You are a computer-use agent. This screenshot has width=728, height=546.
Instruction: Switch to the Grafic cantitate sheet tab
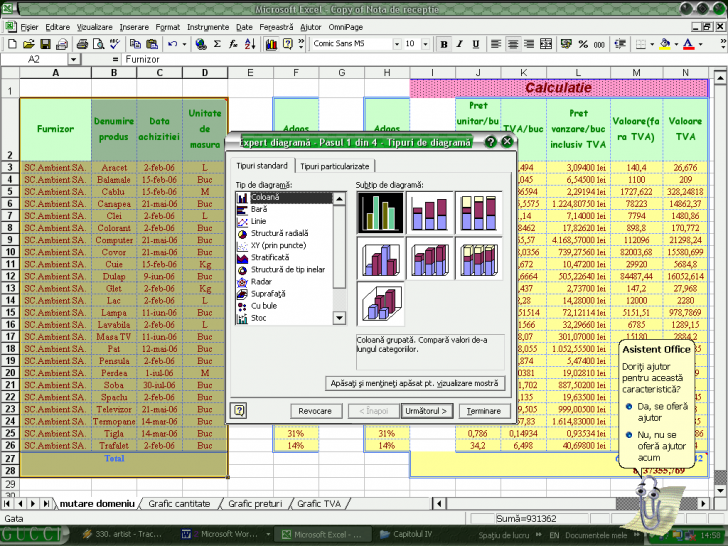pos(179,504)
